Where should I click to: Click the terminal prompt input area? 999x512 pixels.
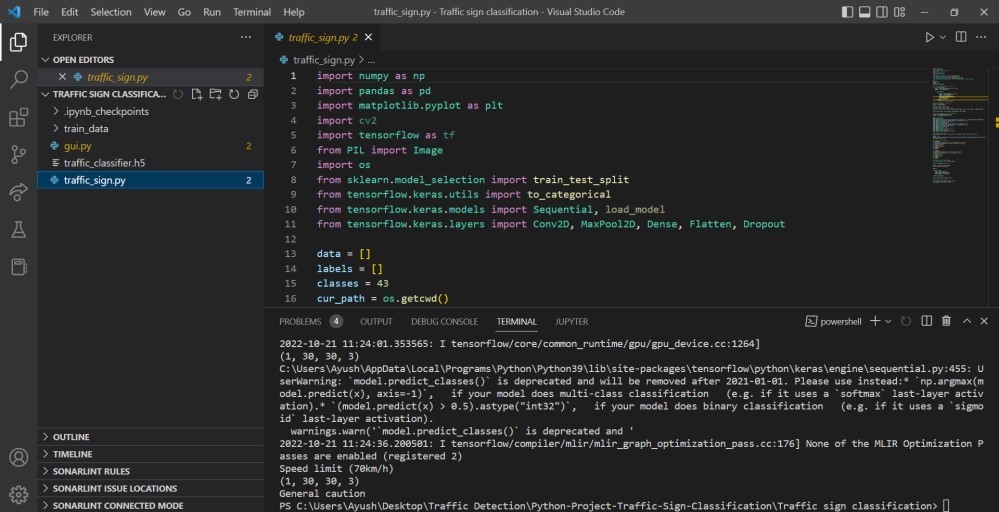946,506
